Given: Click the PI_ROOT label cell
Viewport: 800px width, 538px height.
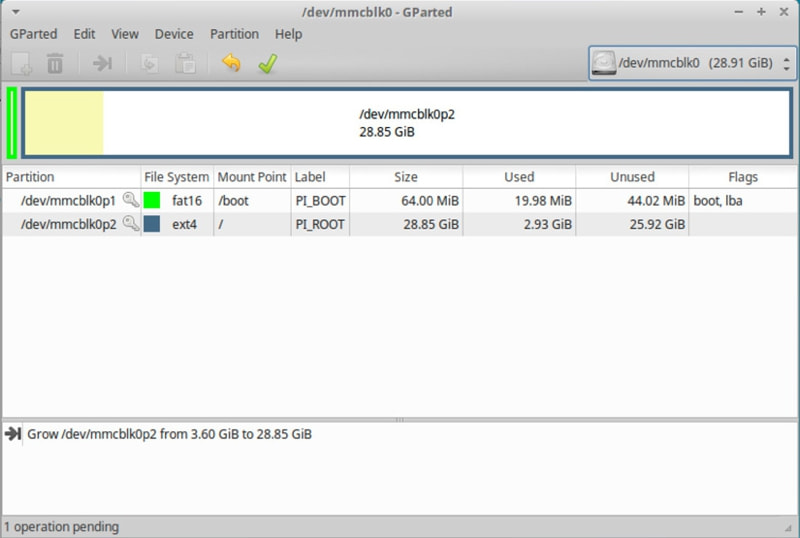Looking at the screenshot, I should [320, 224].
